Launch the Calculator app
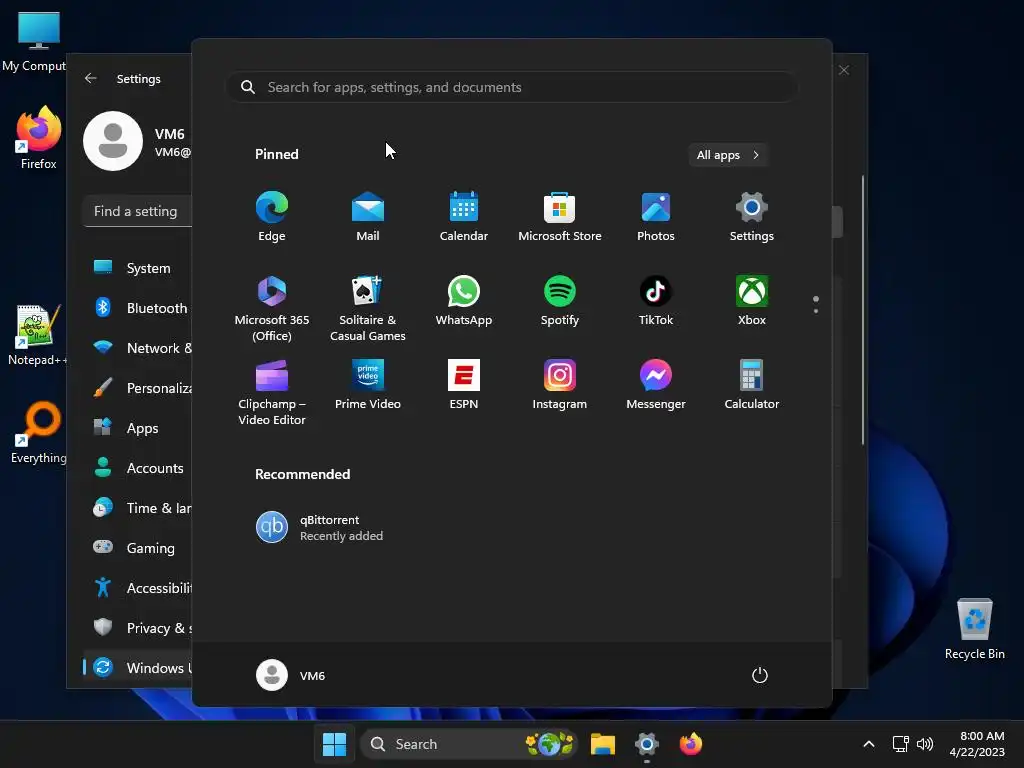Image resolution: width=1024 pixels, height=768 pixels. [752, 385]
